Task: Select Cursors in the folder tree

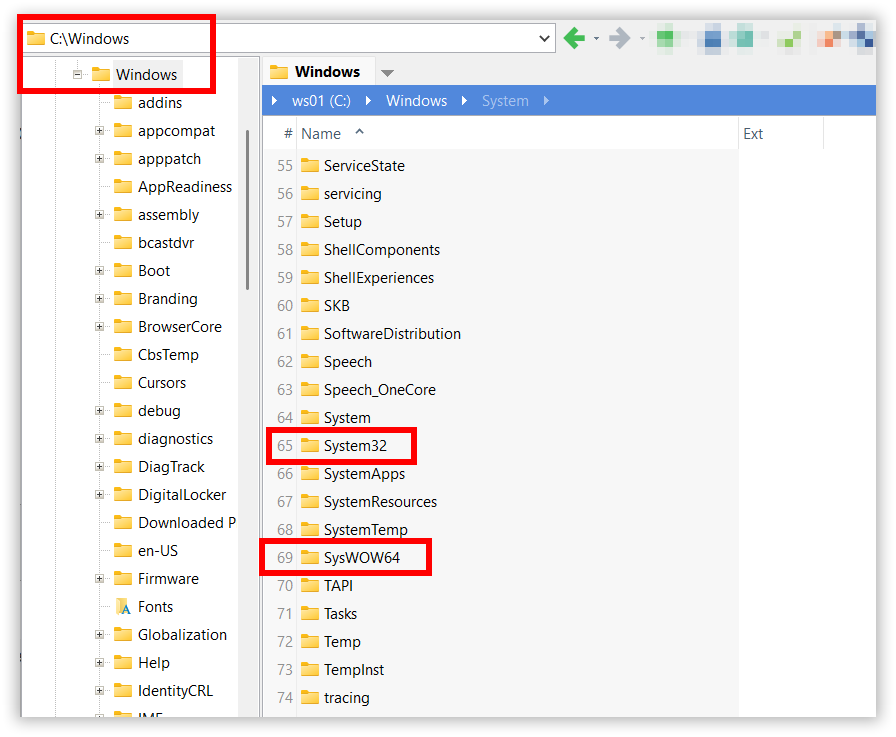Action: (x=162, y=383)
